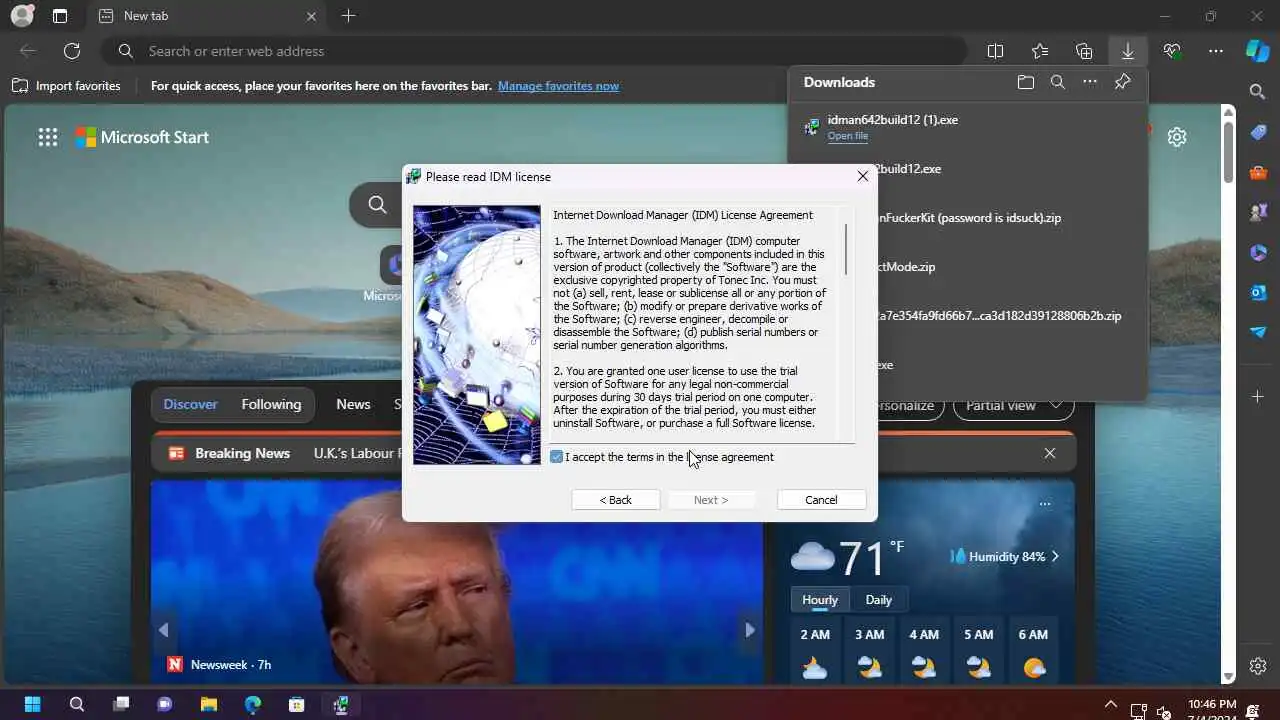1280x720 pixels.
Task: Click Import favorites
Action: (67, 86)
